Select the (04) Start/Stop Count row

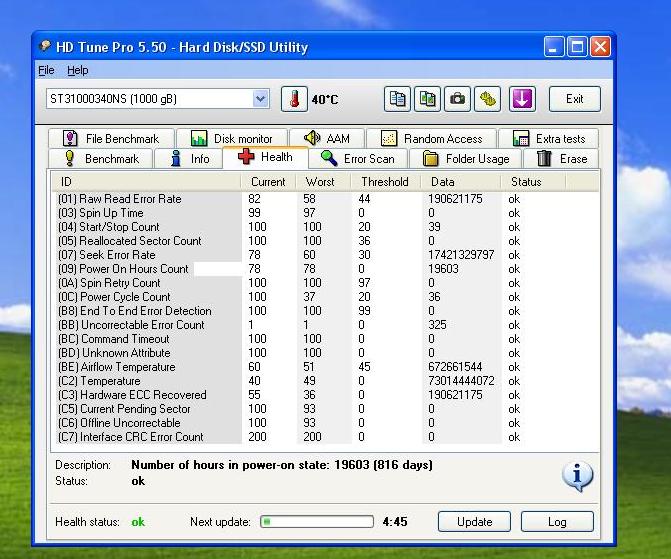(x=325, y=227)
